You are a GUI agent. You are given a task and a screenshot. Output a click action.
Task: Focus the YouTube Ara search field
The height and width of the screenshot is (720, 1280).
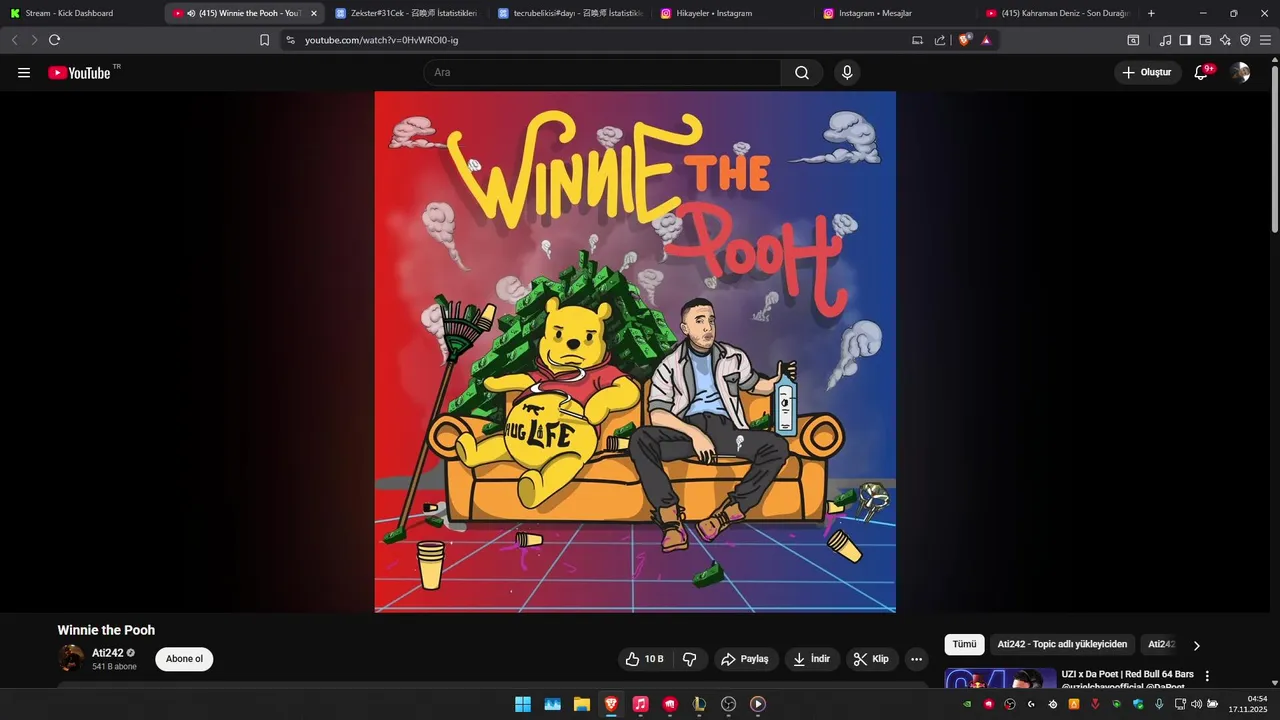click(x=602, y=72)
